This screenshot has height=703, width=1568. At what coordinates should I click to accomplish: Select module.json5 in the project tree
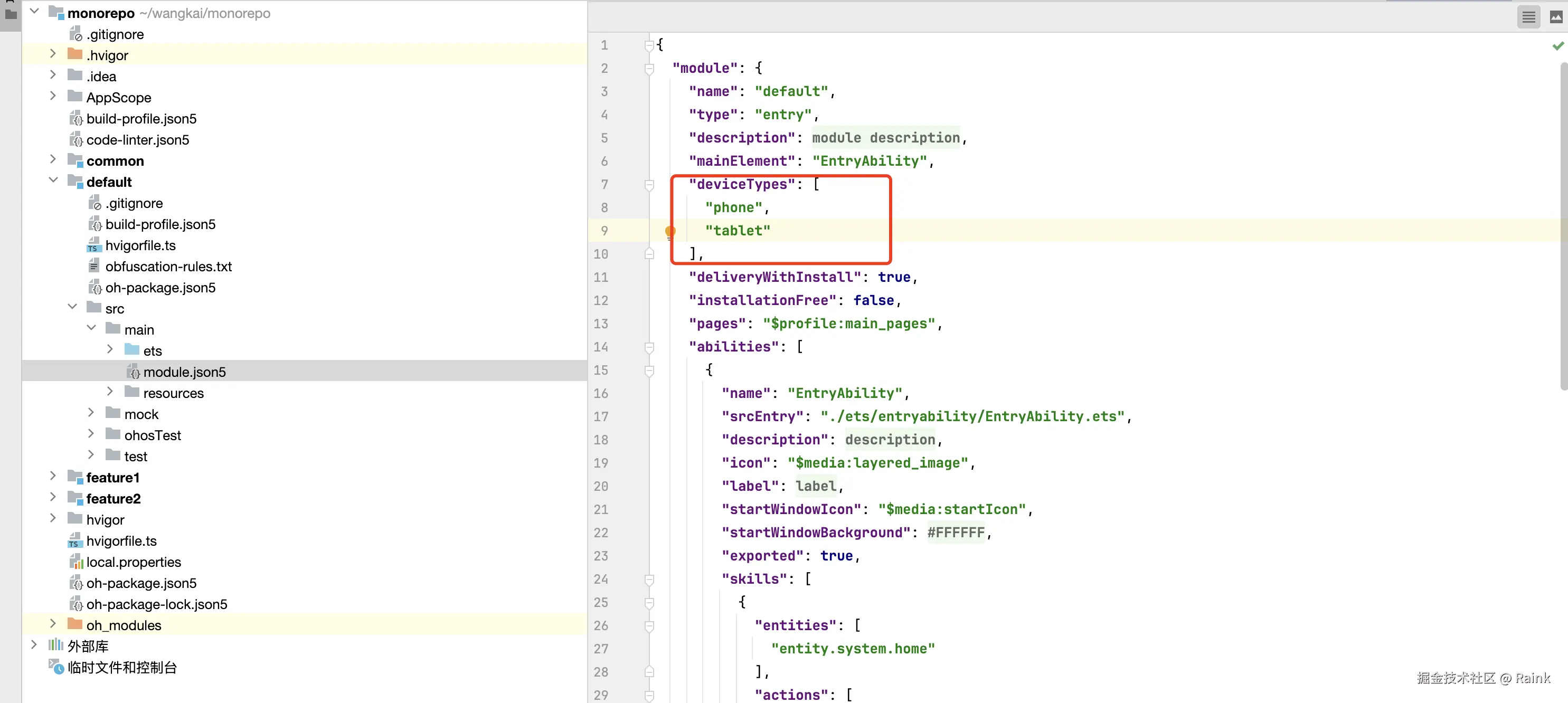coord(184,372)
